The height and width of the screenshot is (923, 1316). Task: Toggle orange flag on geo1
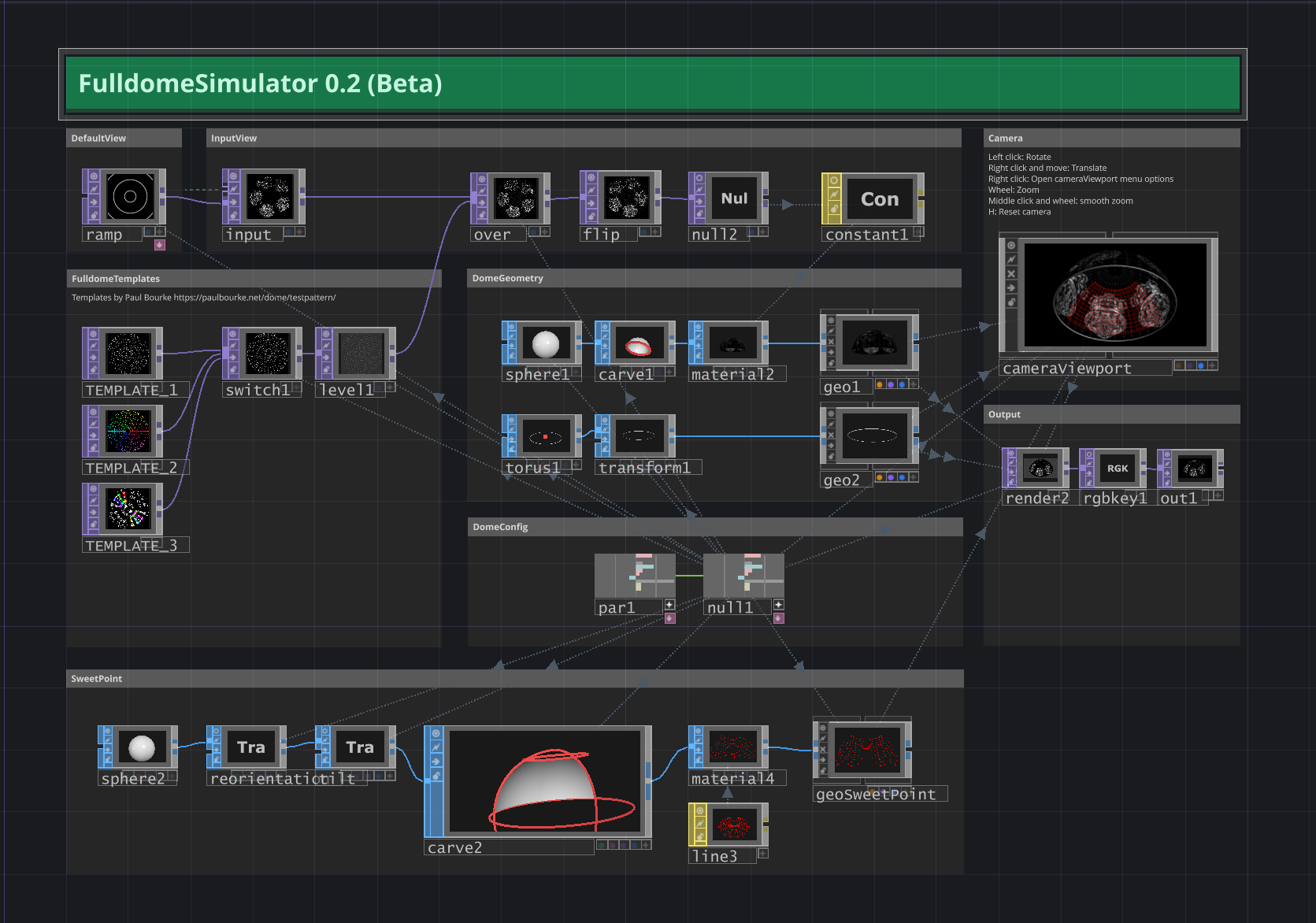coord(880,384)
